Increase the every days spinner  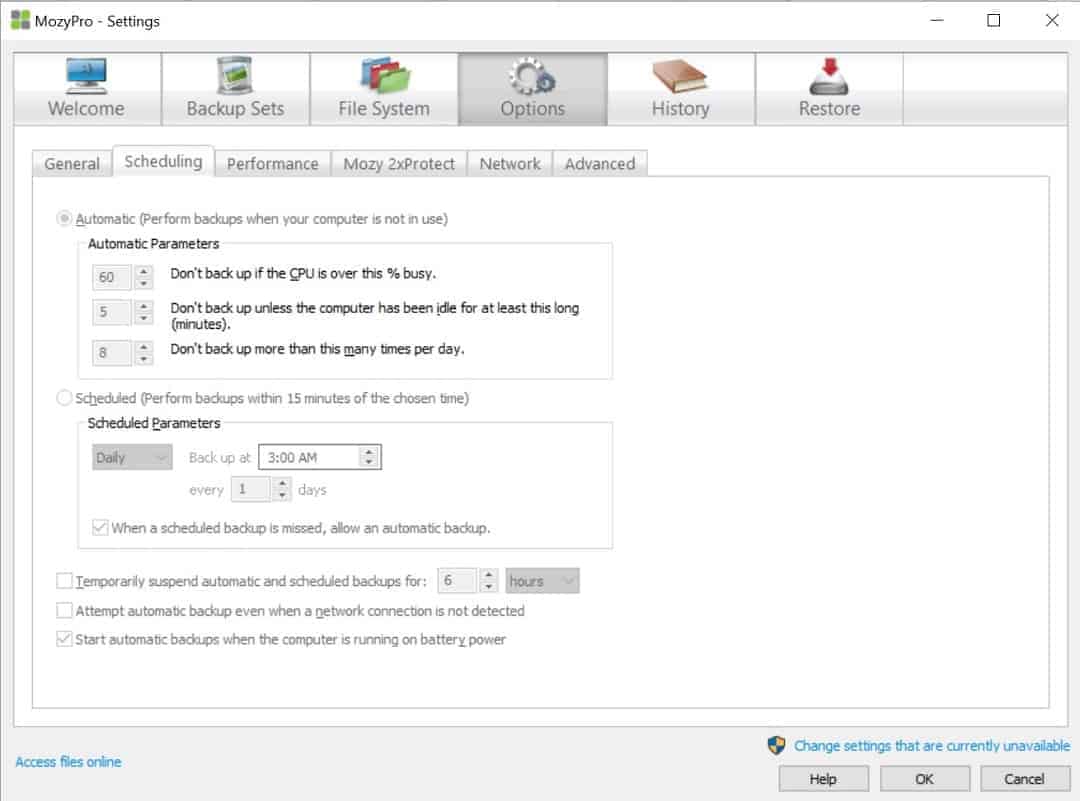pos(282,484)
